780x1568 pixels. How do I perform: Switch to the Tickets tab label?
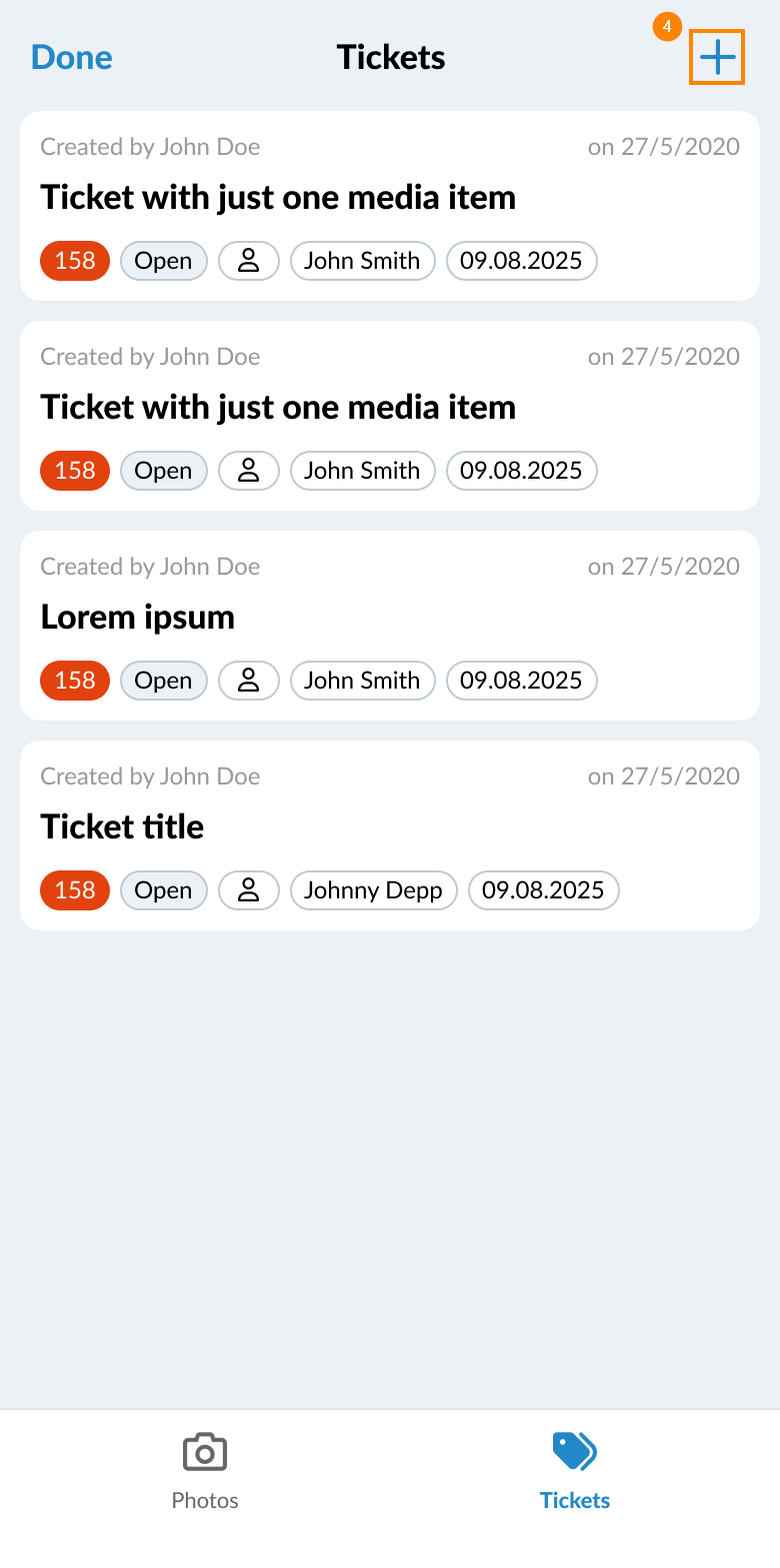[x=575, y=1500]
